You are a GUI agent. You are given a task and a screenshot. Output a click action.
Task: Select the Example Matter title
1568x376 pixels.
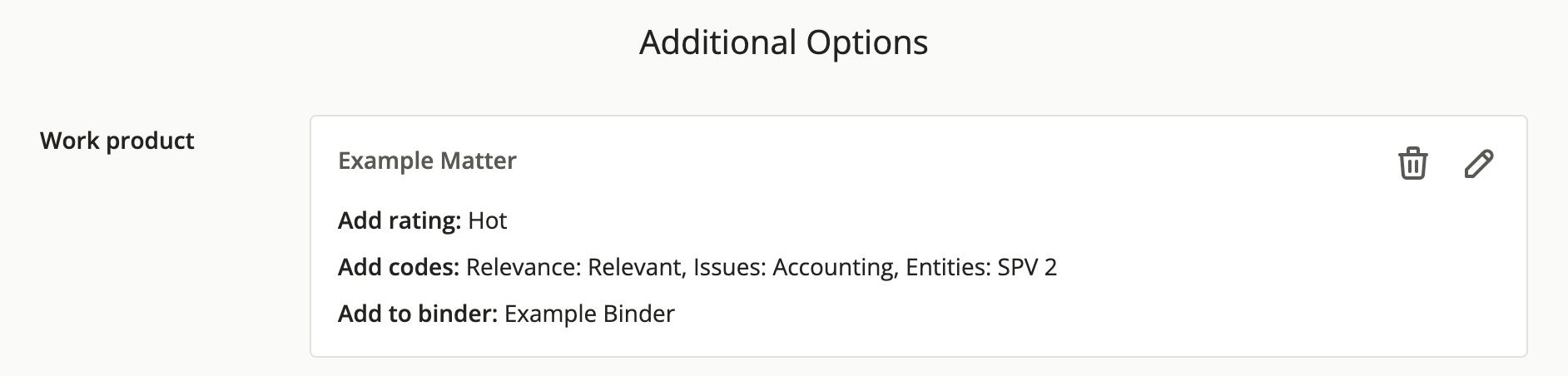point(427,161)
